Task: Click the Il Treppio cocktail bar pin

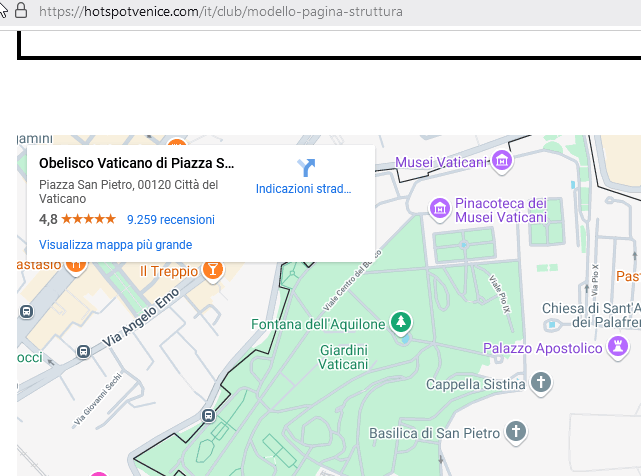Action: (213, 270)
